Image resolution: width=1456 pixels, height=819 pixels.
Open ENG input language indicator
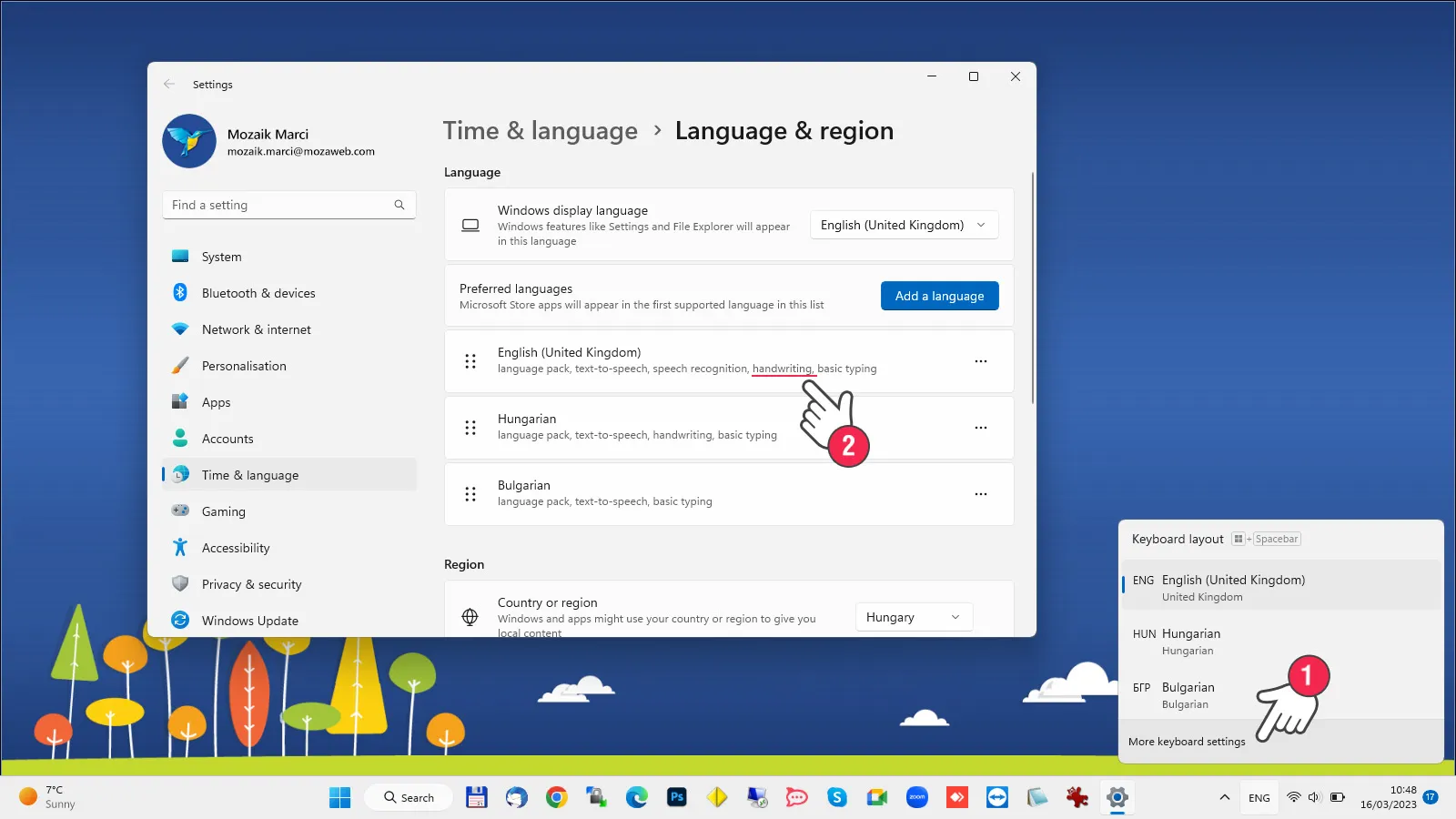pos(1259,798)
